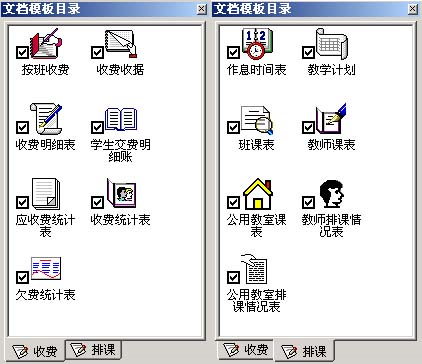Viewport: 422px width, 364px height.
Task: Open the 按班收费 template icon
Action: tap(46, 44)
